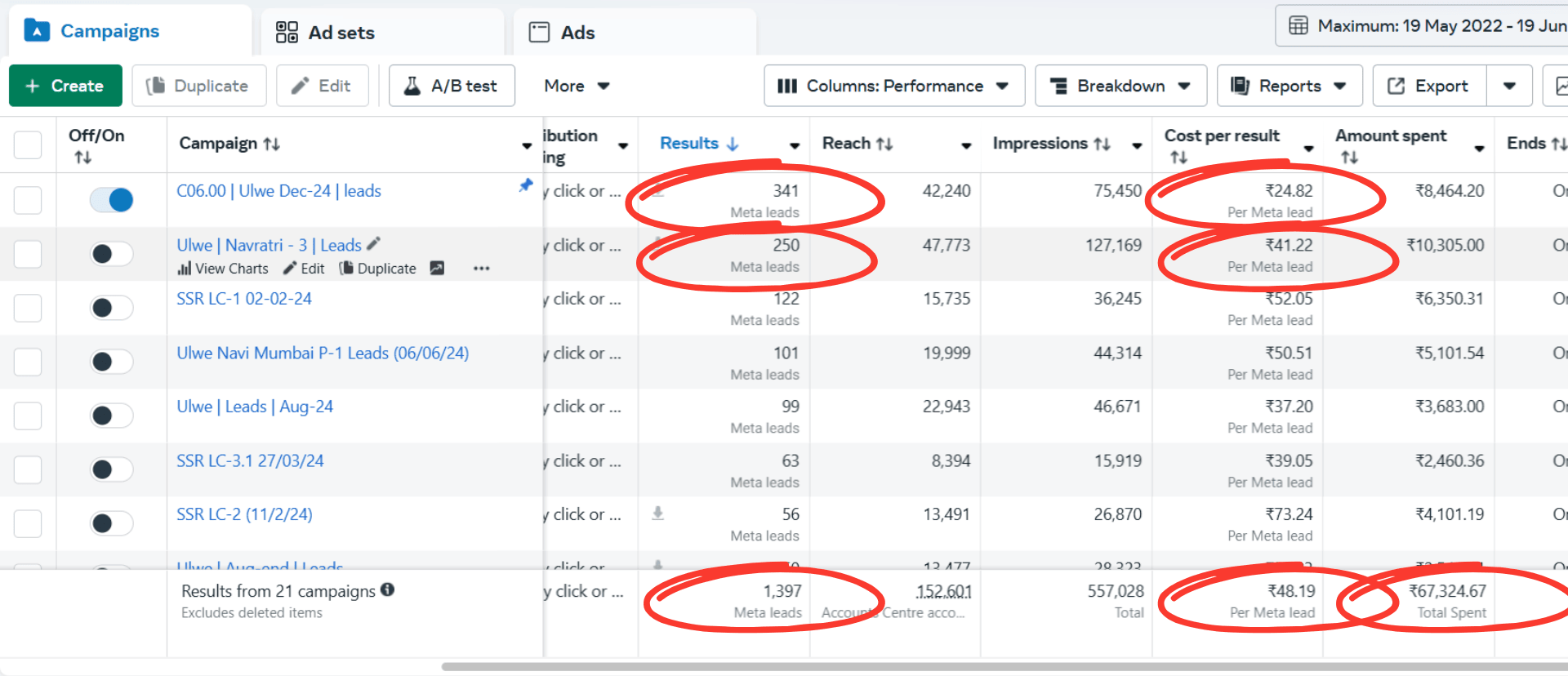Click the green Create button

tap(65, 86)
